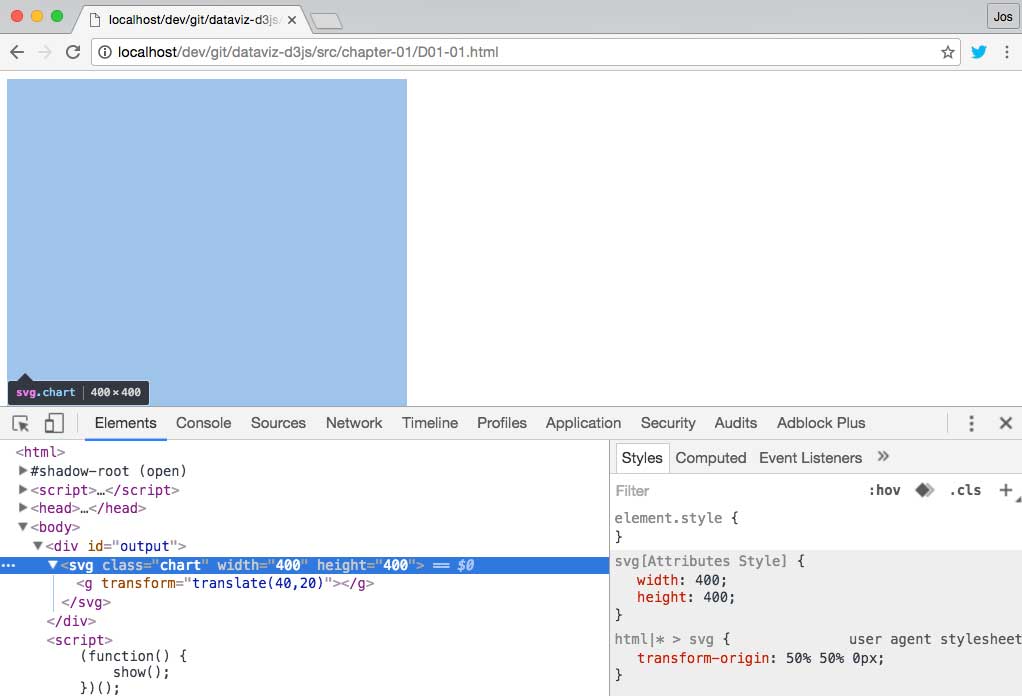Click the width: 400 style property

tap(682, 580)
